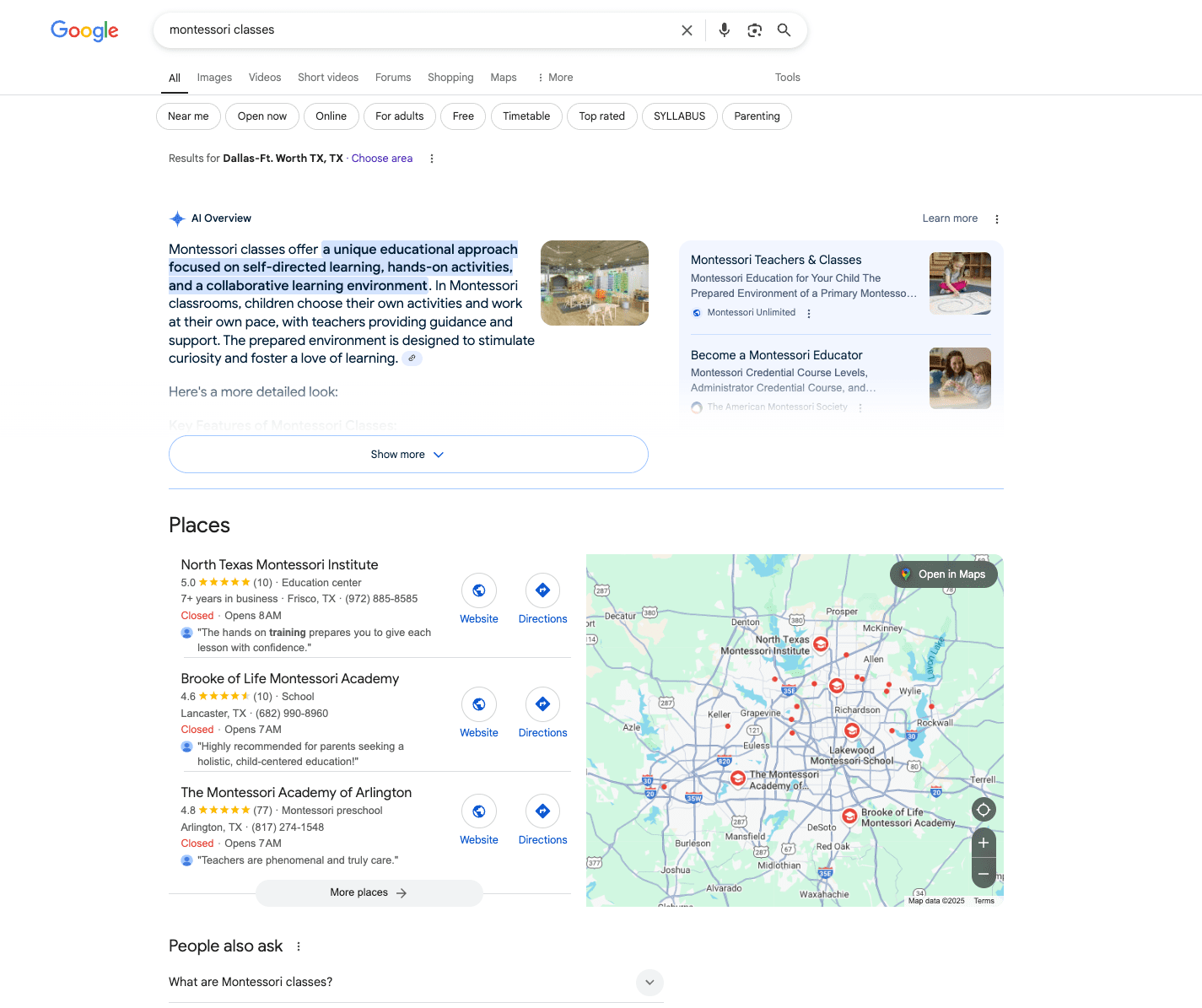Zoom out on the map

[984, 873]
